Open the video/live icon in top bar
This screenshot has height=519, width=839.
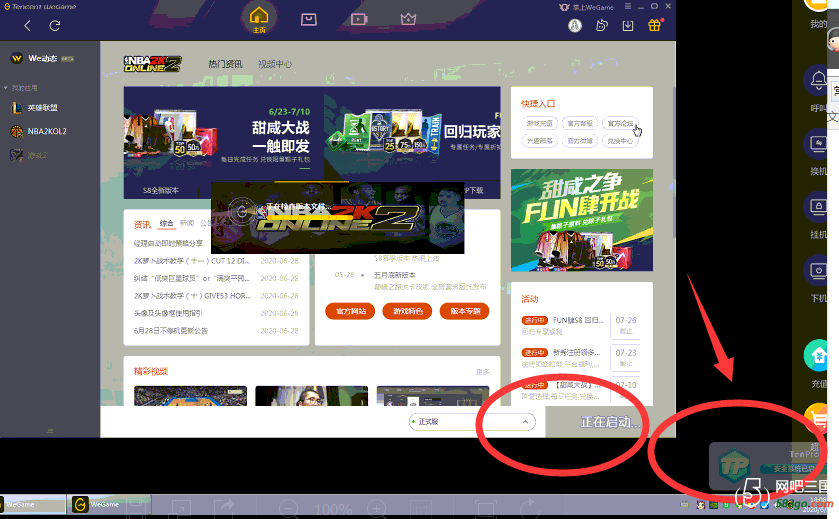[x=359, y=19]
